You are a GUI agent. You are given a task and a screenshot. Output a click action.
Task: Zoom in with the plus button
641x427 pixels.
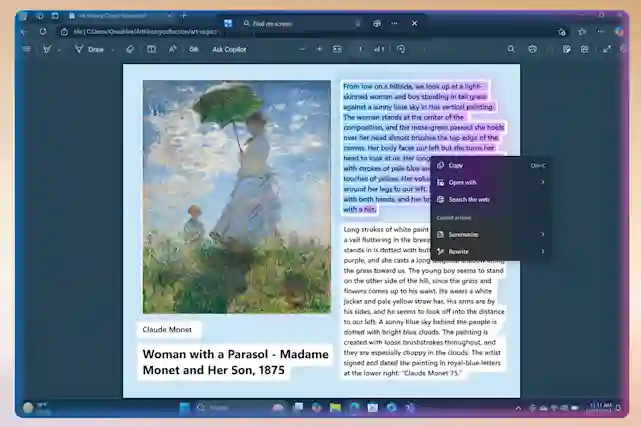coord(319,49)
